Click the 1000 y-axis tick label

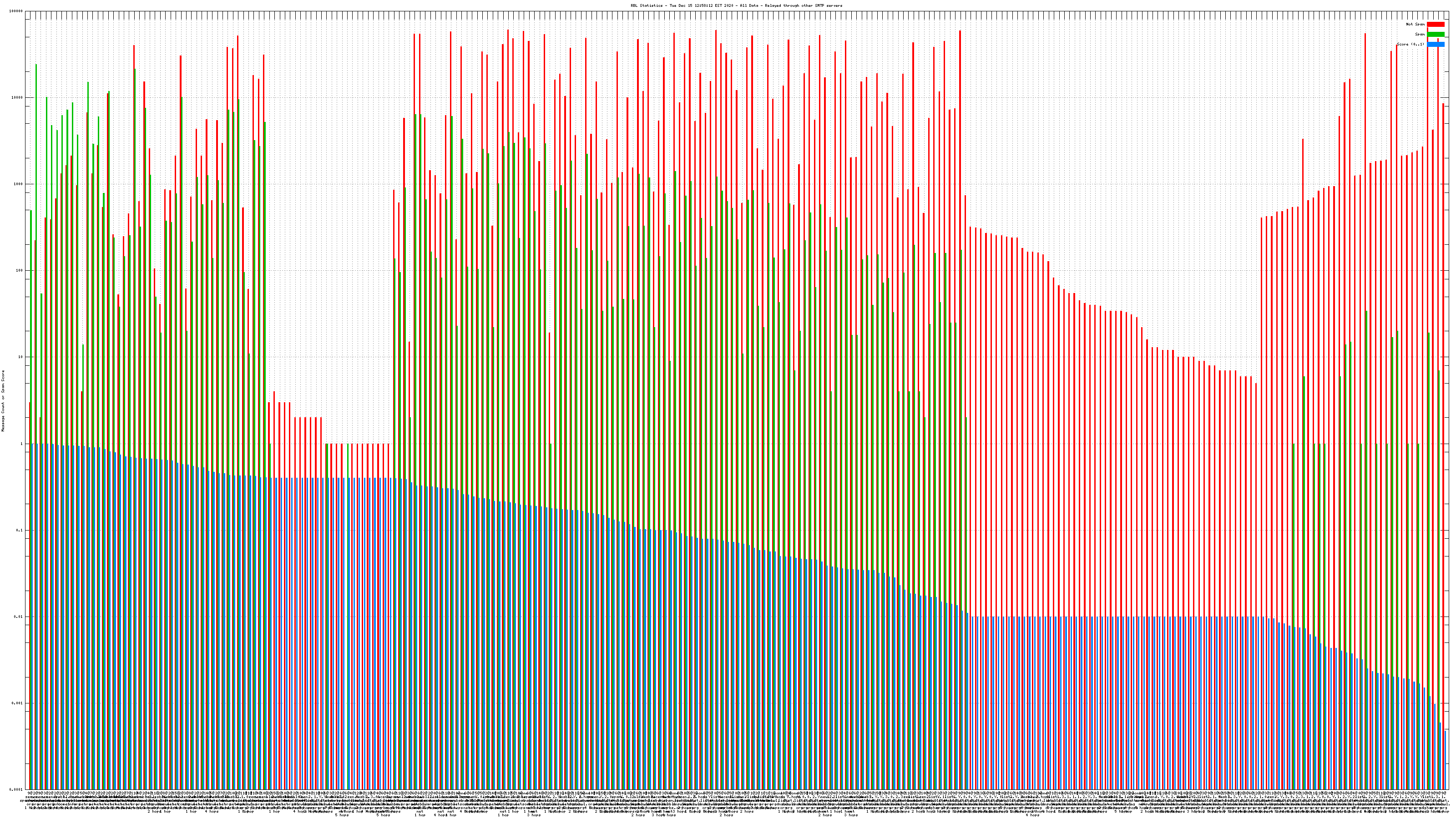pos(19,184)
